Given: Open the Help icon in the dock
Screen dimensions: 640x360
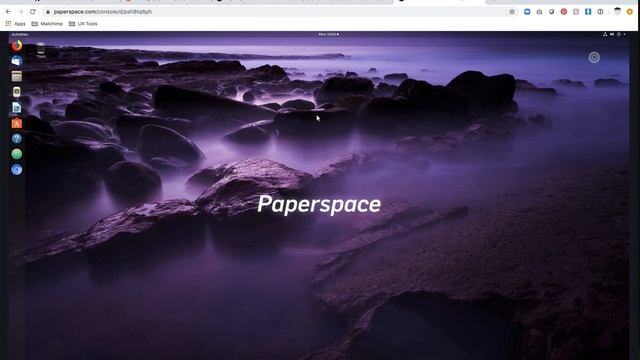Looking at the screenshot, I should (x=17, y=138).
